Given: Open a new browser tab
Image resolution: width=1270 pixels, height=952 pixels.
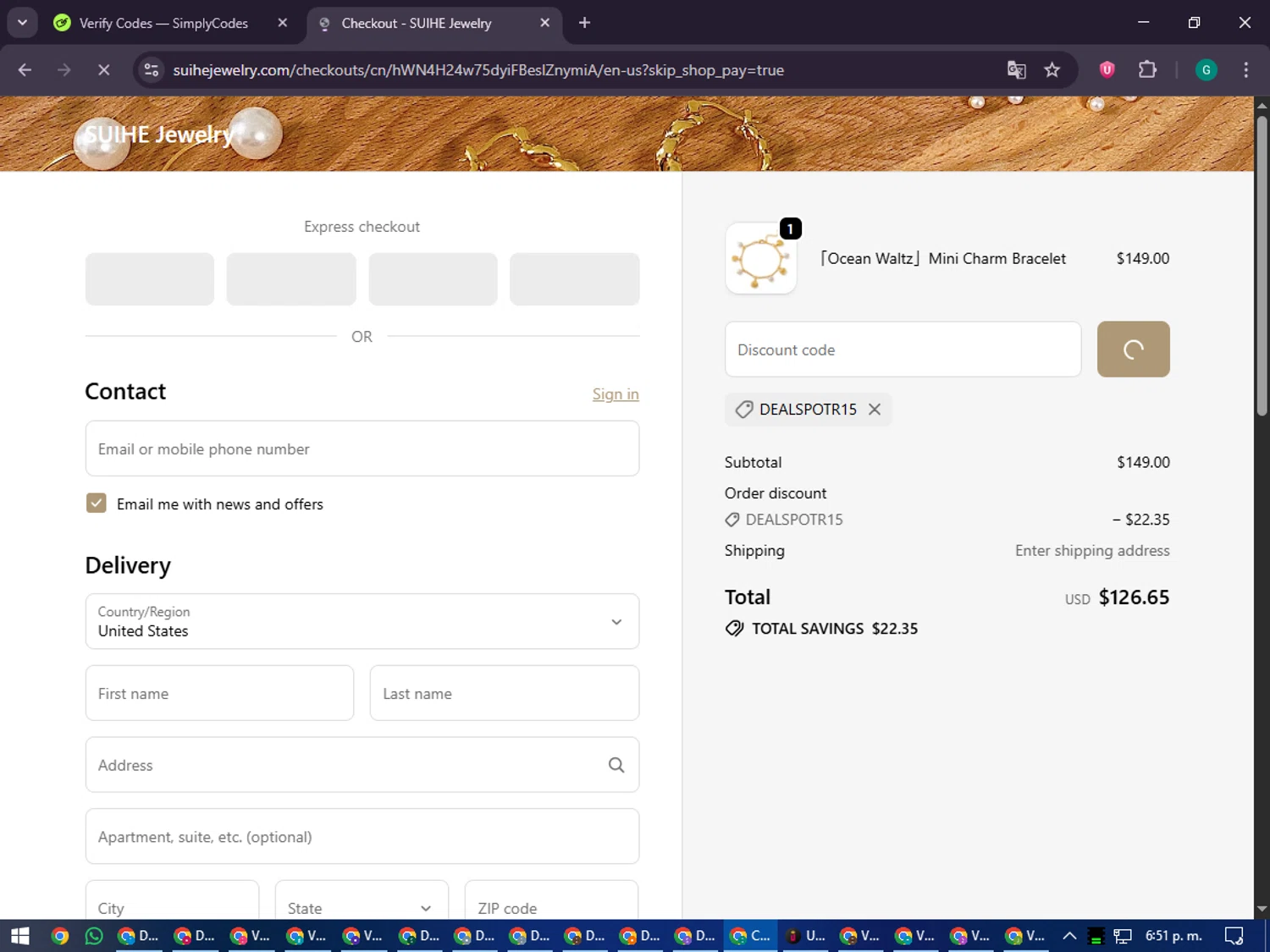Looking at the screenshot, I should 584,23.
